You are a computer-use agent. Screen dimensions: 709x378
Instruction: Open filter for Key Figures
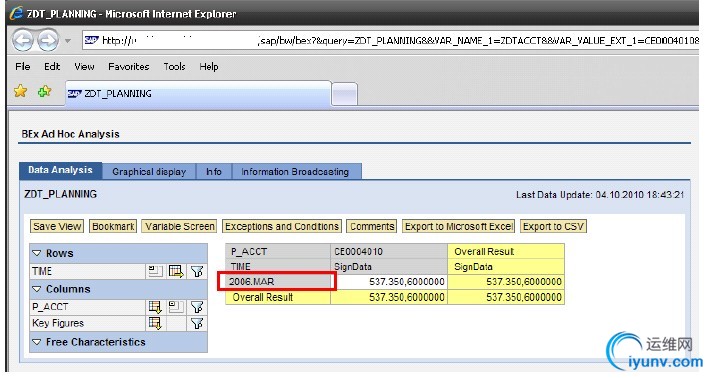(x=197, y=323)
